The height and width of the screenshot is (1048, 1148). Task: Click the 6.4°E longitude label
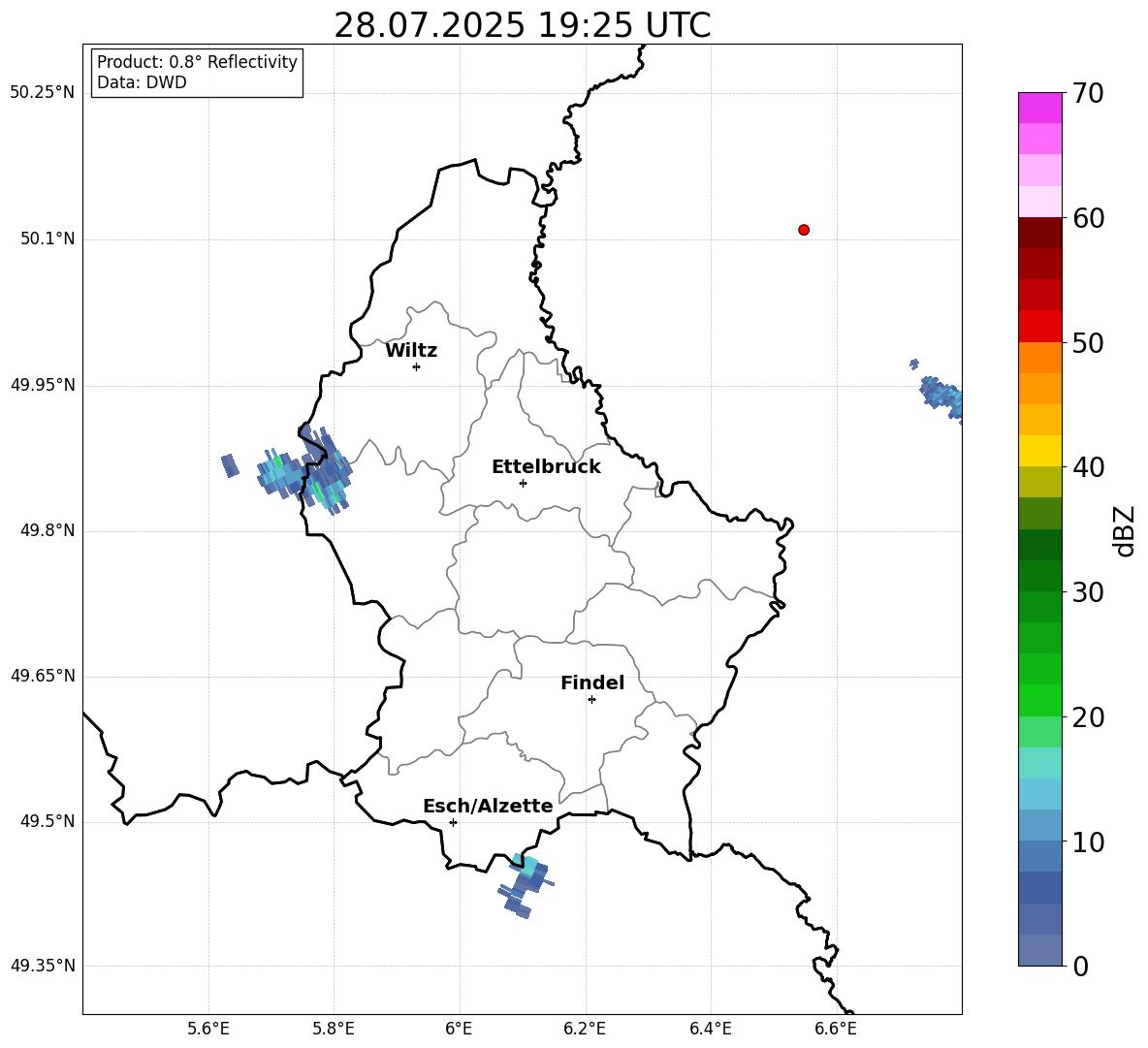coord(710,1029)
